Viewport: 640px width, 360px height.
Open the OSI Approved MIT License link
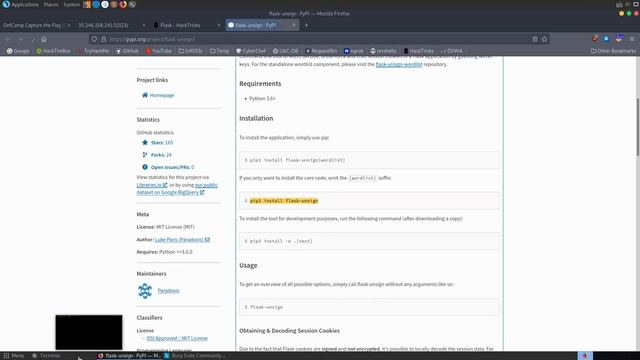pyautogui.click(x=177, y=338)
